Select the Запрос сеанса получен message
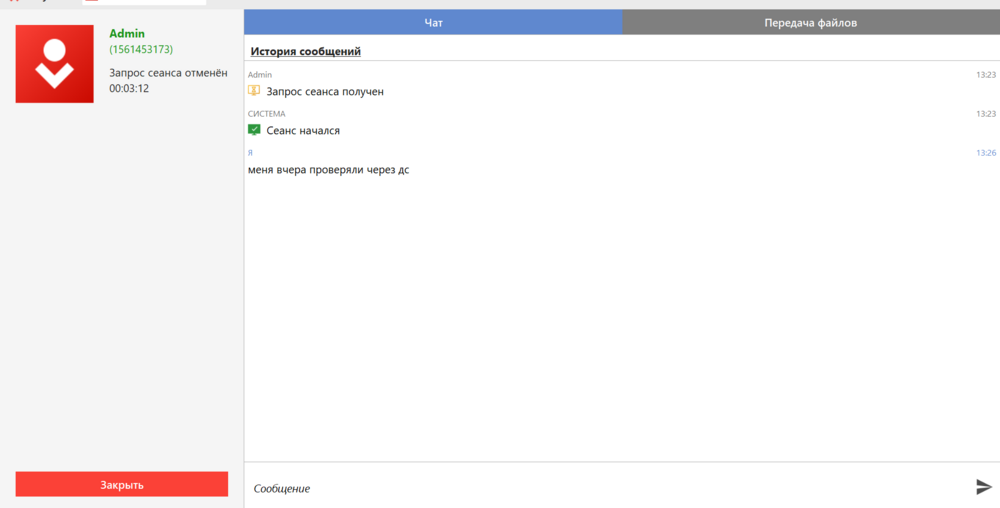 tap(325, 92)
